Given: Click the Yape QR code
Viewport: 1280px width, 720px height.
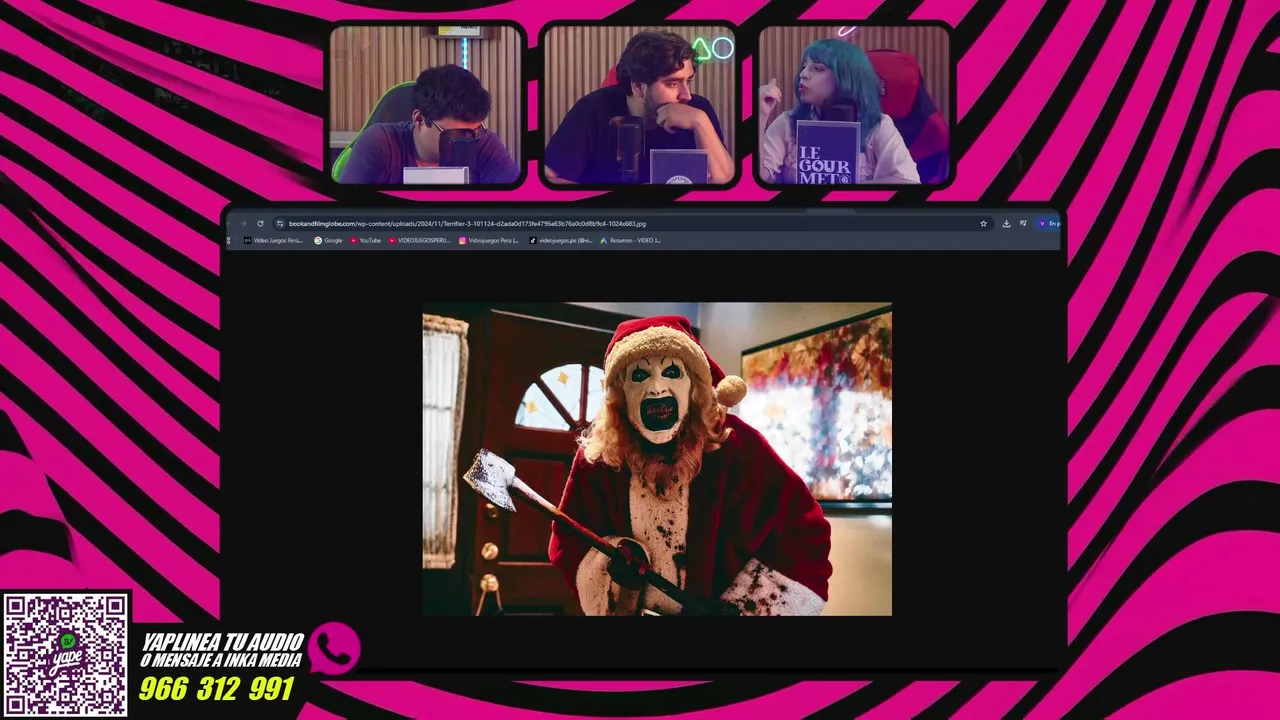Looking at the screenshot, I should tap(65, 654).
